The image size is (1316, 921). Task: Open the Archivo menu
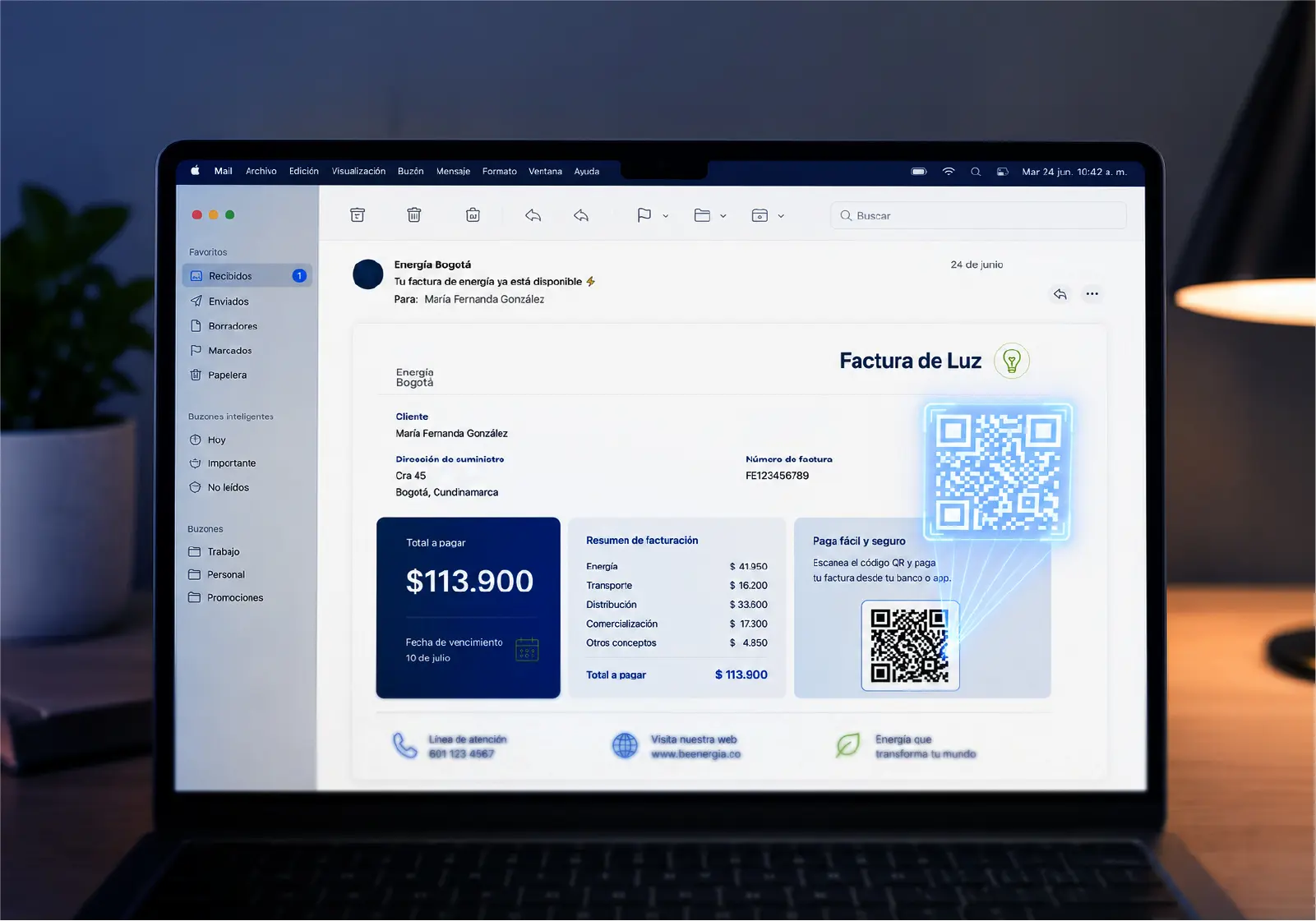pos(261,172)
